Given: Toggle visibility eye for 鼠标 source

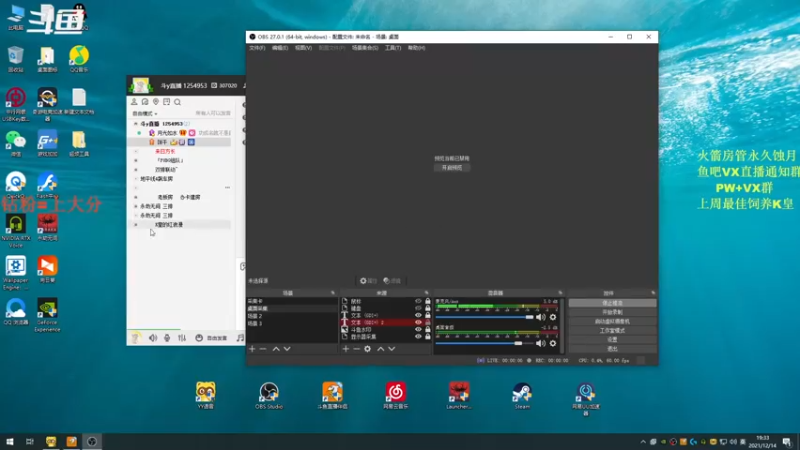Looking at the screenshot, I should point(418,301).
